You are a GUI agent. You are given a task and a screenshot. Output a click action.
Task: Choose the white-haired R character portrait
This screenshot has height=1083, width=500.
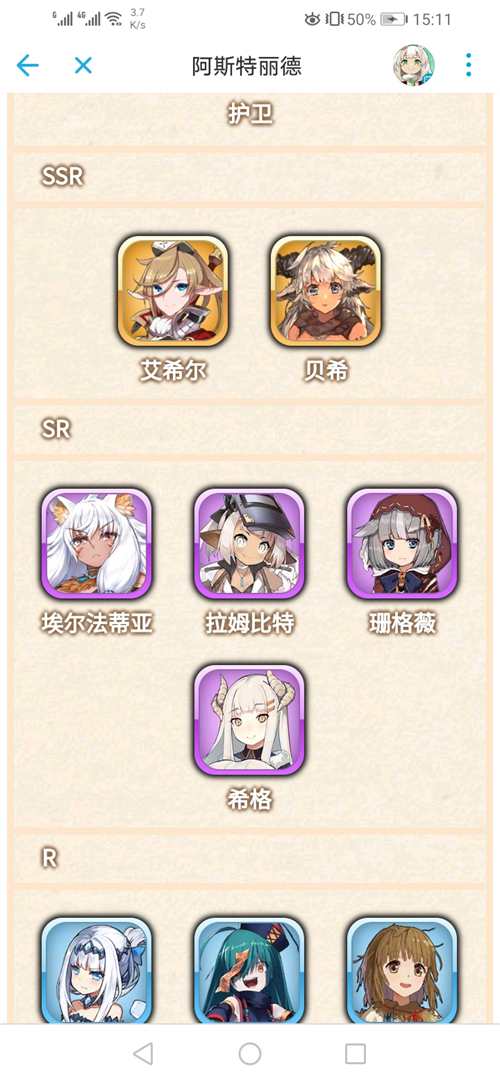tap(97, 970)
